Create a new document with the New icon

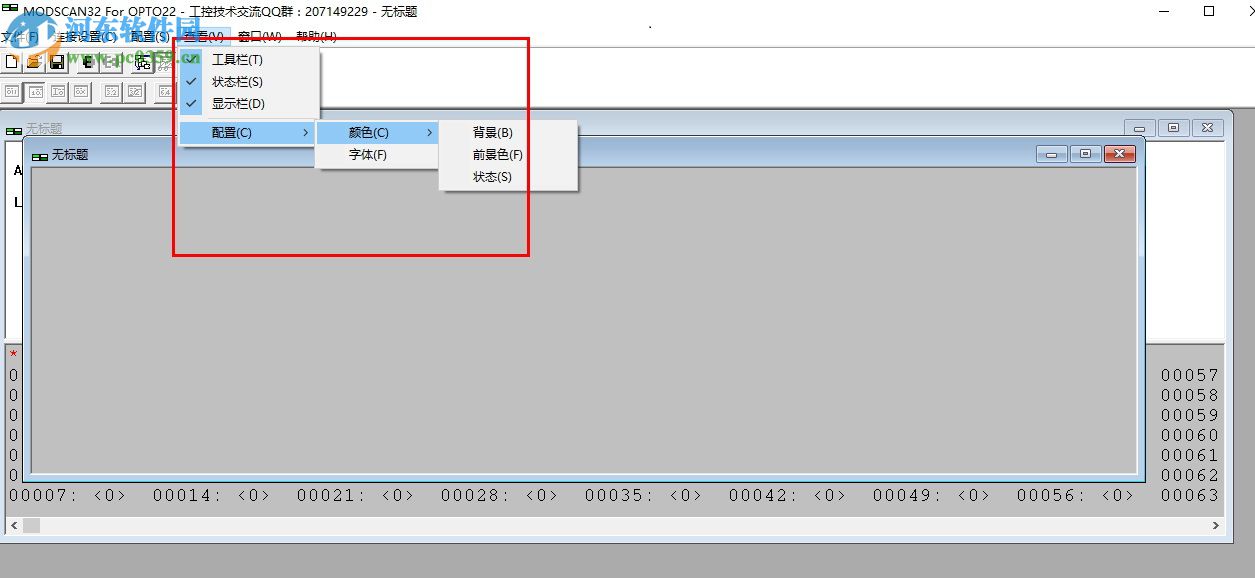[11, 62]
